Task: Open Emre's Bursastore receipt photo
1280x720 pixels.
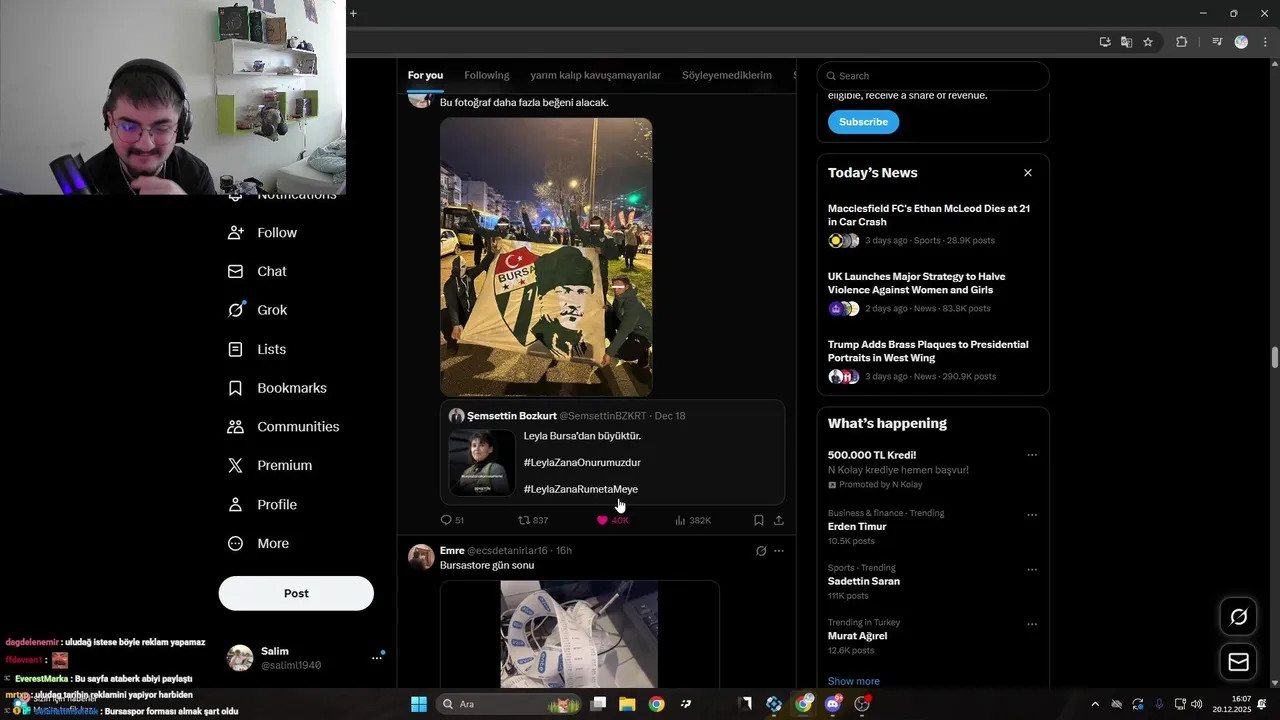Action: click(579, 634)
